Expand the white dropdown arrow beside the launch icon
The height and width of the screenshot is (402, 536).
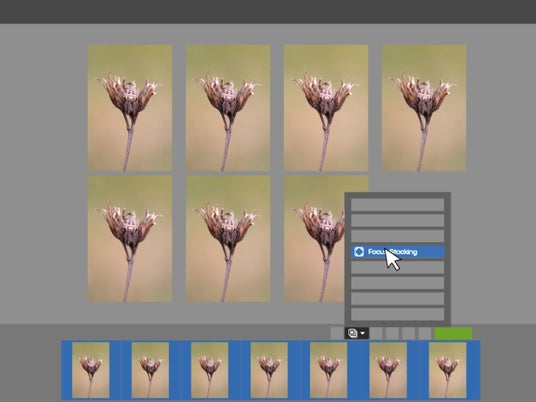tap(363, 333)
